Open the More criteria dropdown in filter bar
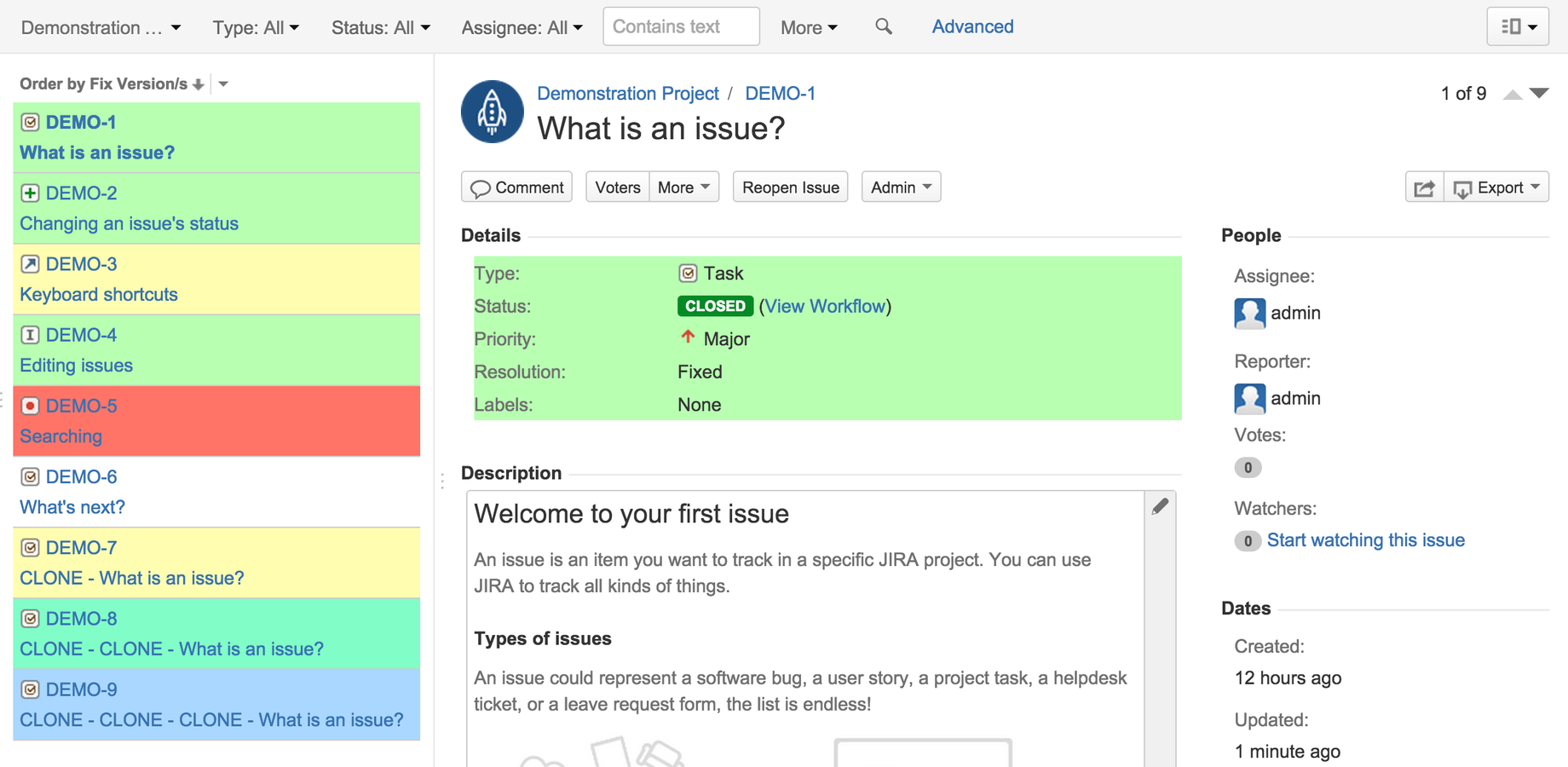1568x767 pixels. pyautogui.click(x=809, y=27)
